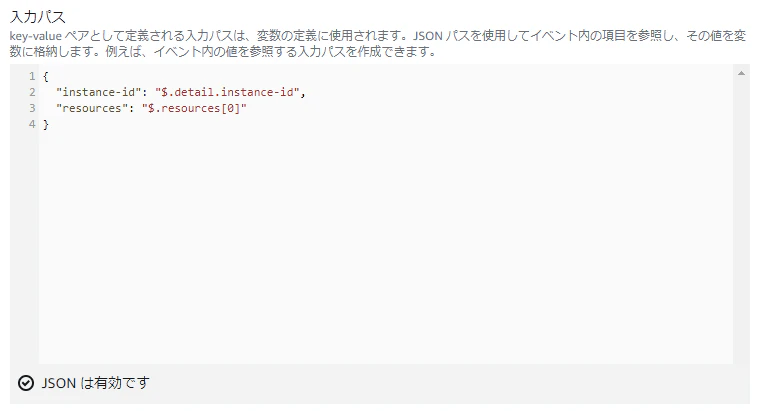Click line number 4 in gutter

32,124
